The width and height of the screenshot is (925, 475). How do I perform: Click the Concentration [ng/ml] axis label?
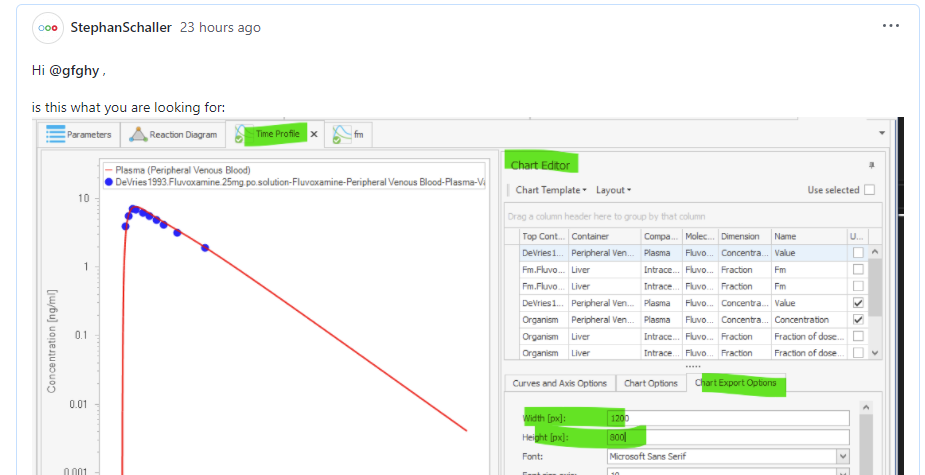(52, 341)
